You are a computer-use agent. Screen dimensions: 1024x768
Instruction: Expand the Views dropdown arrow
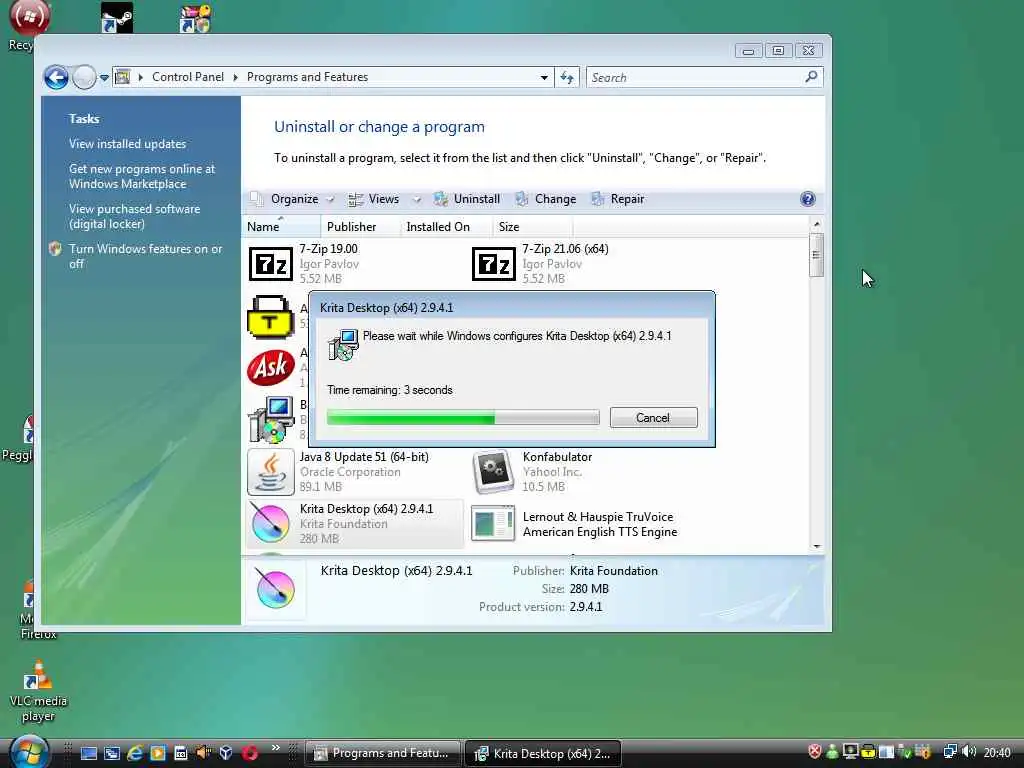[x=416, y=200]
